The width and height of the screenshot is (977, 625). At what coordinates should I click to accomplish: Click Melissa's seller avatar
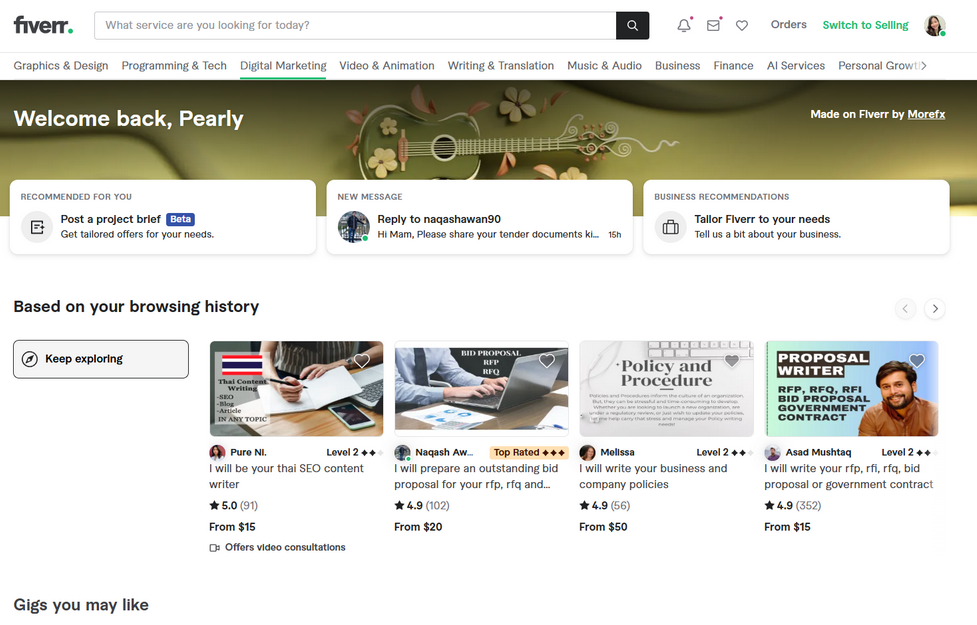tap(587, 452)
